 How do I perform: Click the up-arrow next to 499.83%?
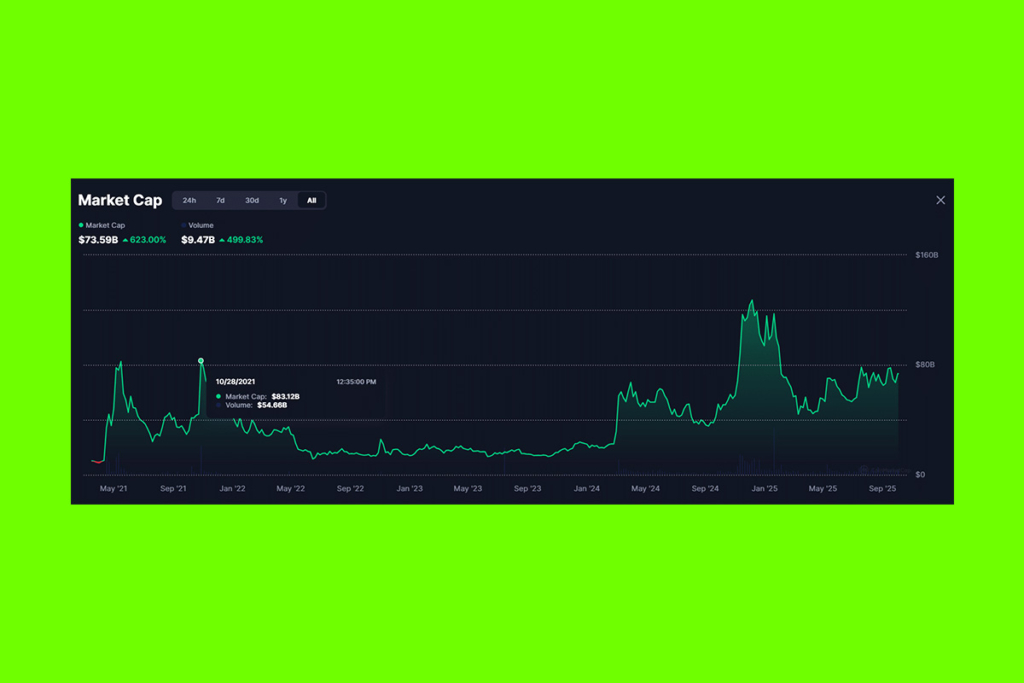(224, 240)
